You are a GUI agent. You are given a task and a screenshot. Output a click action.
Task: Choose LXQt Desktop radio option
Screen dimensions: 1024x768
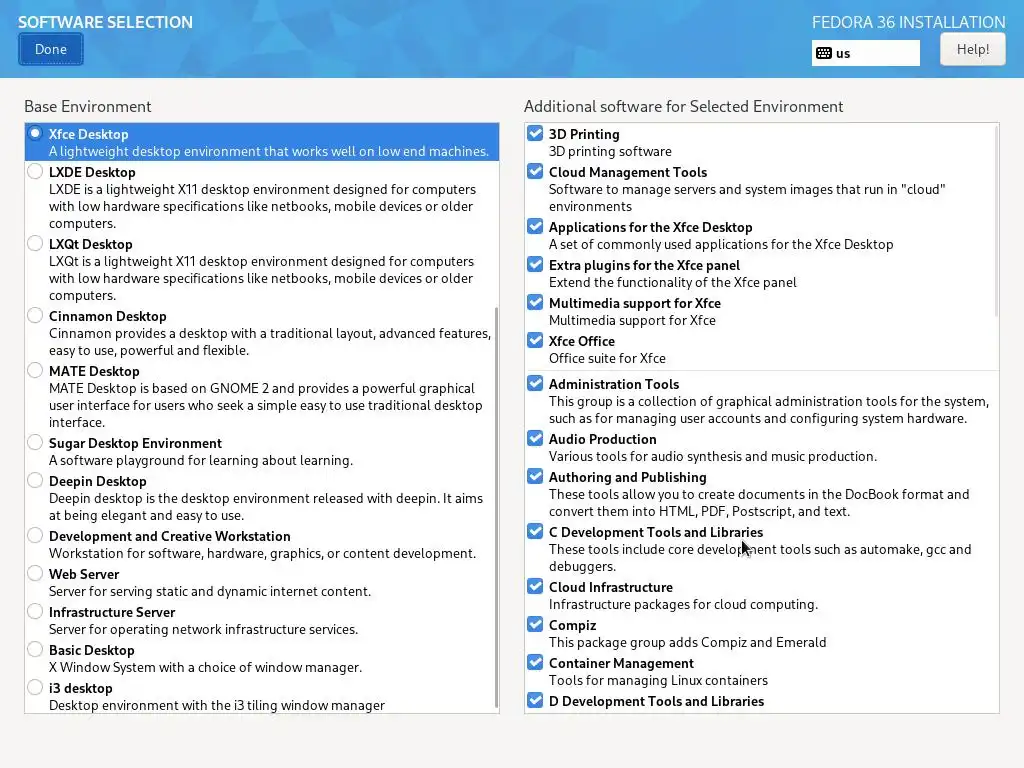pyautogui.click(x=35, y=243)
